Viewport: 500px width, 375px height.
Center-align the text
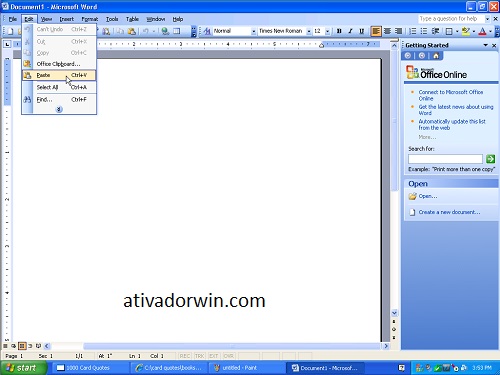pyautogui.click(x=387, y=31)
